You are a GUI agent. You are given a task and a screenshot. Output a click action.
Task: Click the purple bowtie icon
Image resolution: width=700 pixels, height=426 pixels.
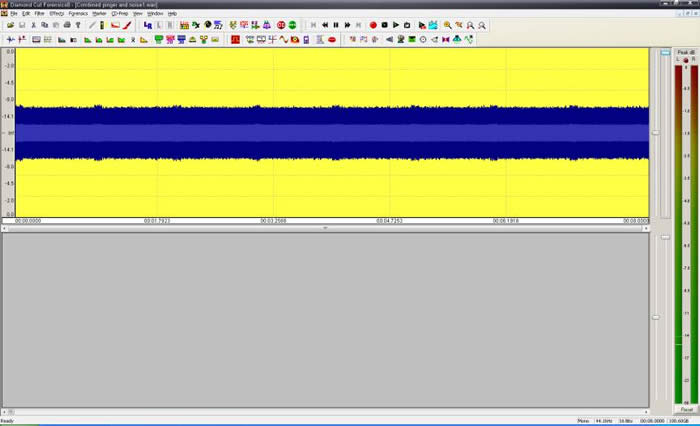[x=446, y=40]
